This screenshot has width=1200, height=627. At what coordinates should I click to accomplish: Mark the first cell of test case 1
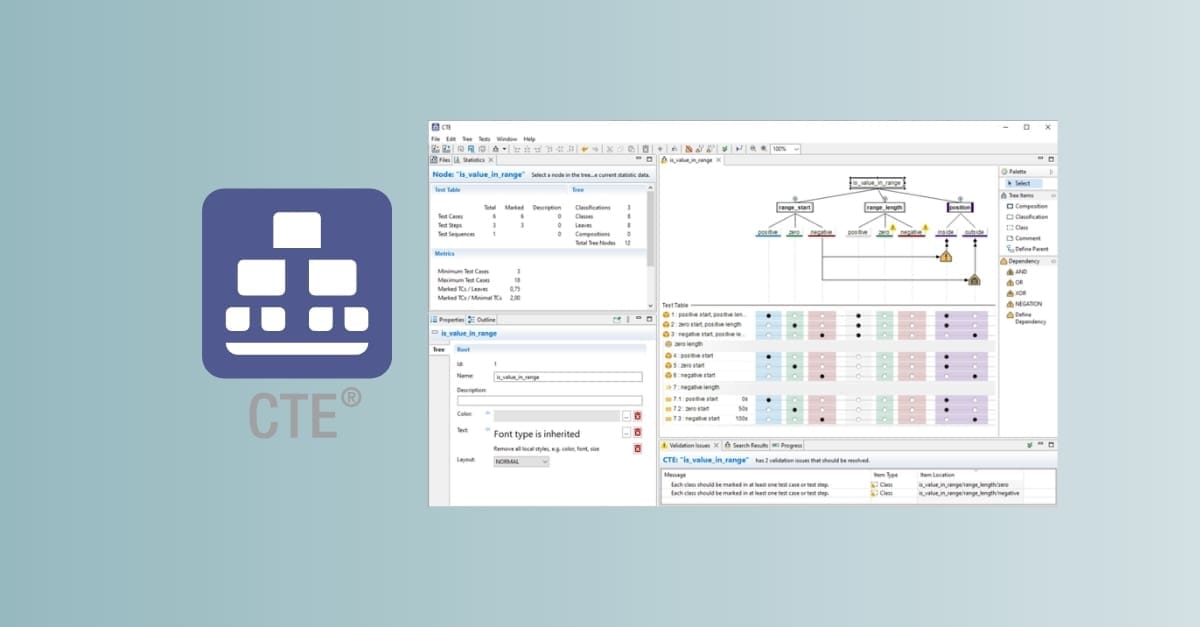(768, 315)
